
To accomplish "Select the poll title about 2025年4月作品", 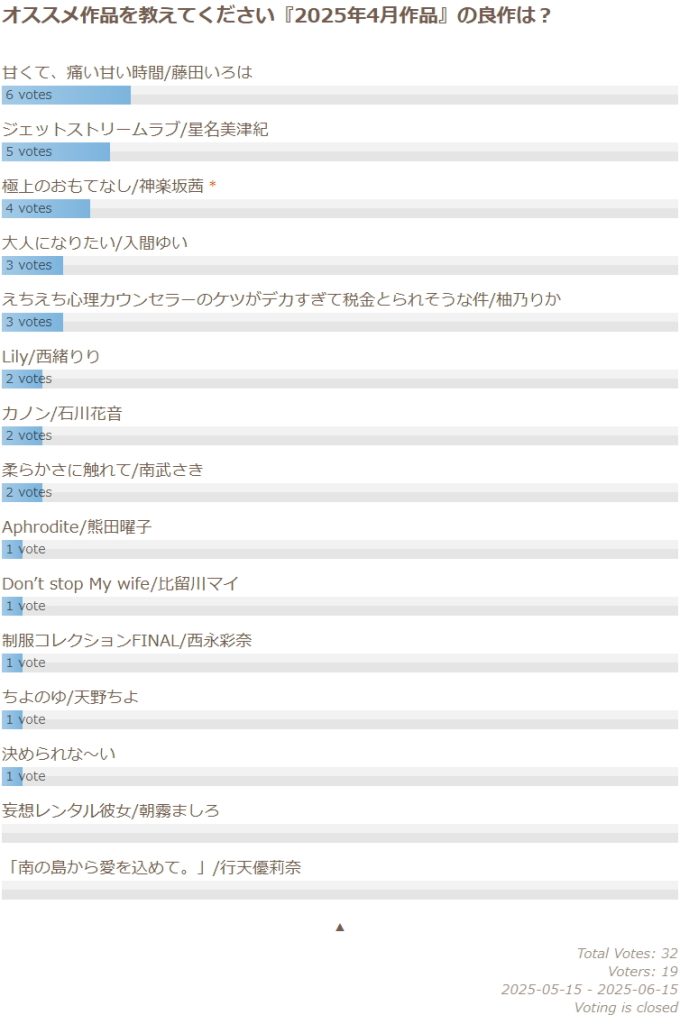I will point(276,17).
